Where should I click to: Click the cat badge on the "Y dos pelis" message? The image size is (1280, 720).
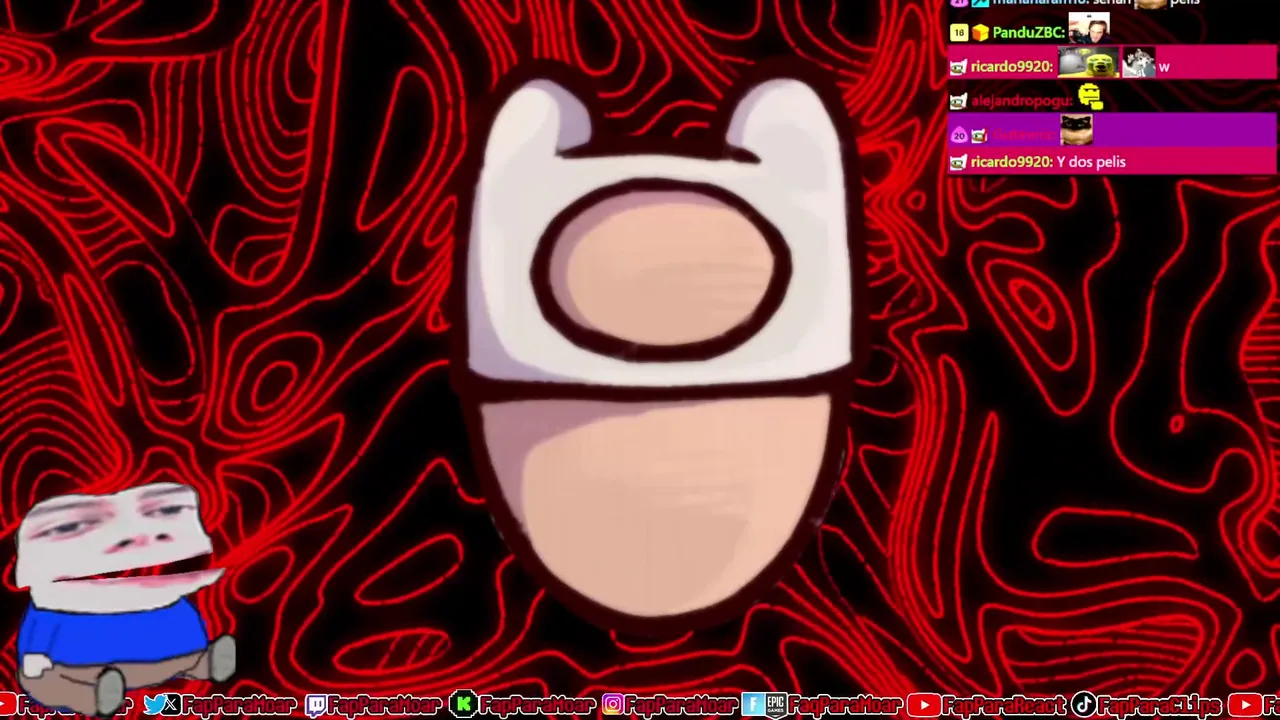pos(958,162)
